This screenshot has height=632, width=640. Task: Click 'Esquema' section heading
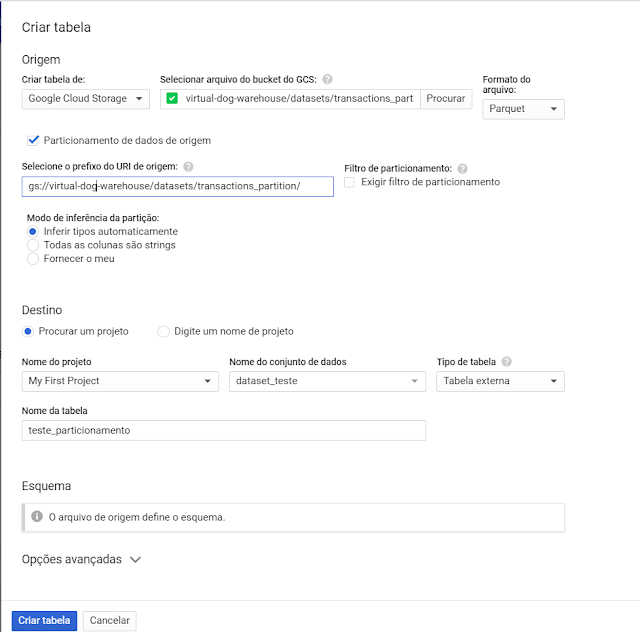tap(47, 486)
